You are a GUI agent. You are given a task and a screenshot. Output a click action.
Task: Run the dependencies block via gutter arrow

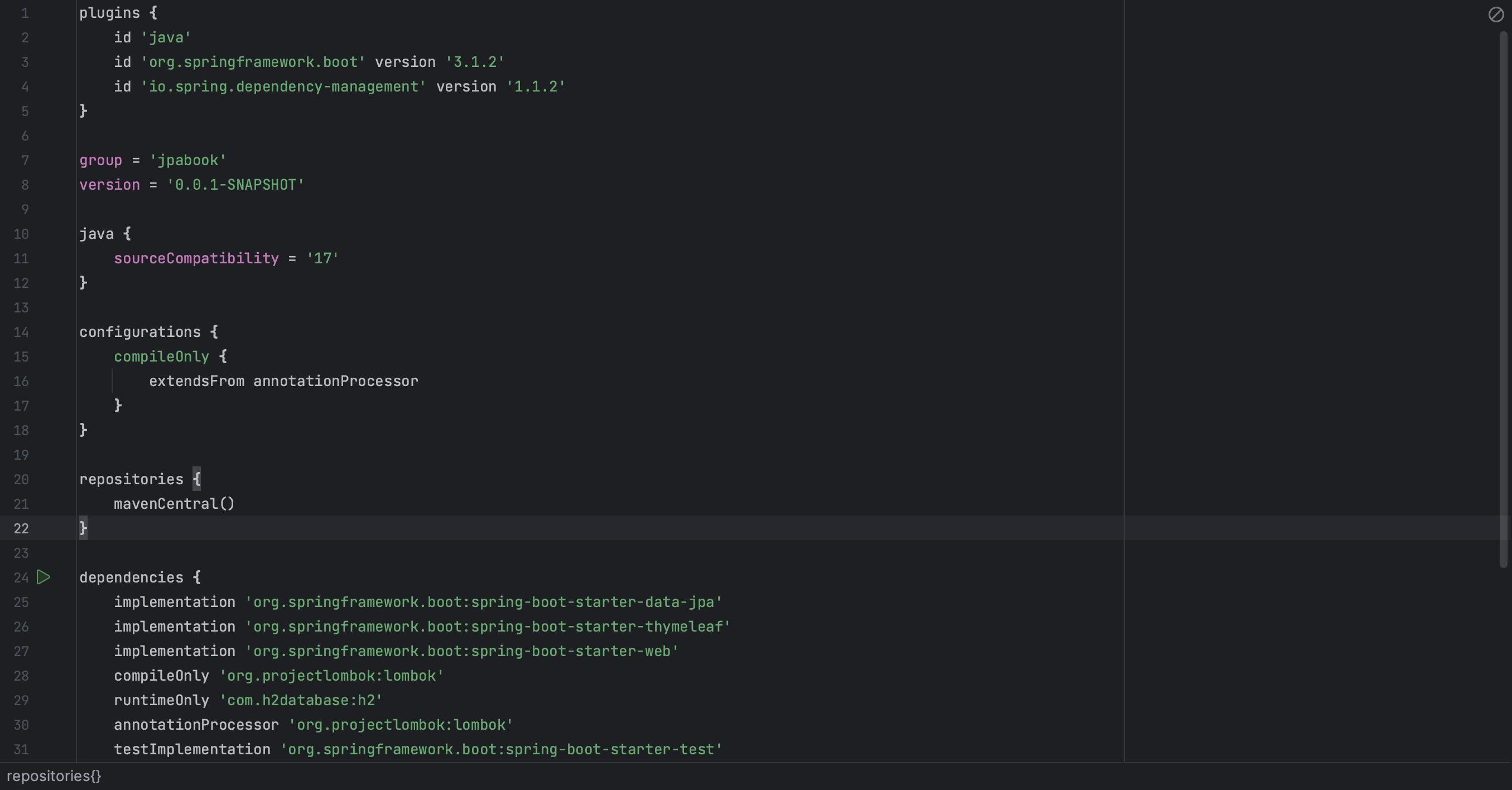44,577
